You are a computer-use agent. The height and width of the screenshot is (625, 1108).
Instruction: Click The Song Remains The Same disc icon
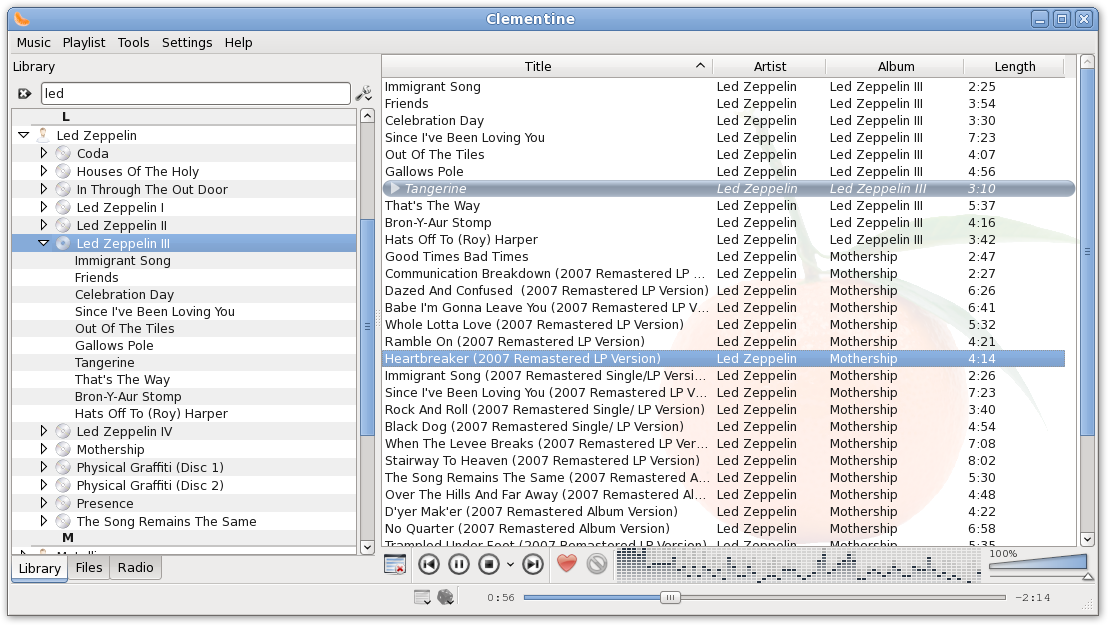click(63, 521)
